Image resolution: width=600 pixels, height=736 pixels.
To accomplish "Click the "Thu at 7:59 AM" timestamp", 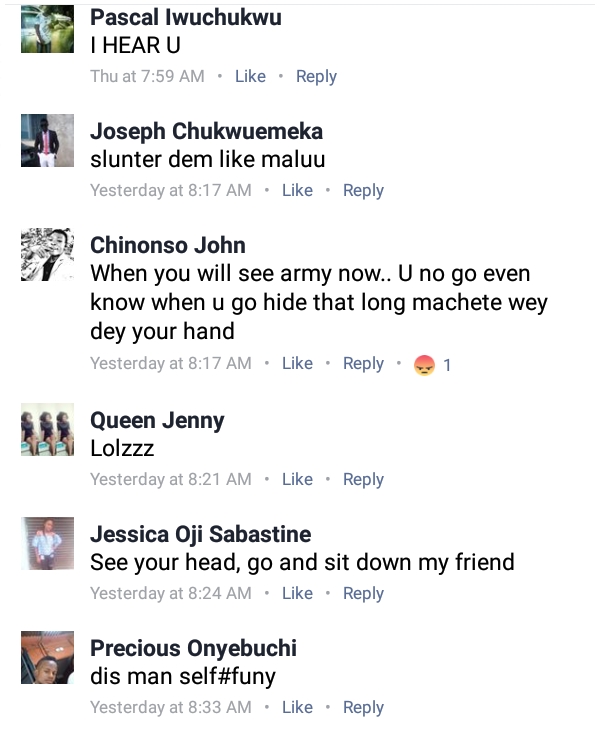I will tap(147, 76).
